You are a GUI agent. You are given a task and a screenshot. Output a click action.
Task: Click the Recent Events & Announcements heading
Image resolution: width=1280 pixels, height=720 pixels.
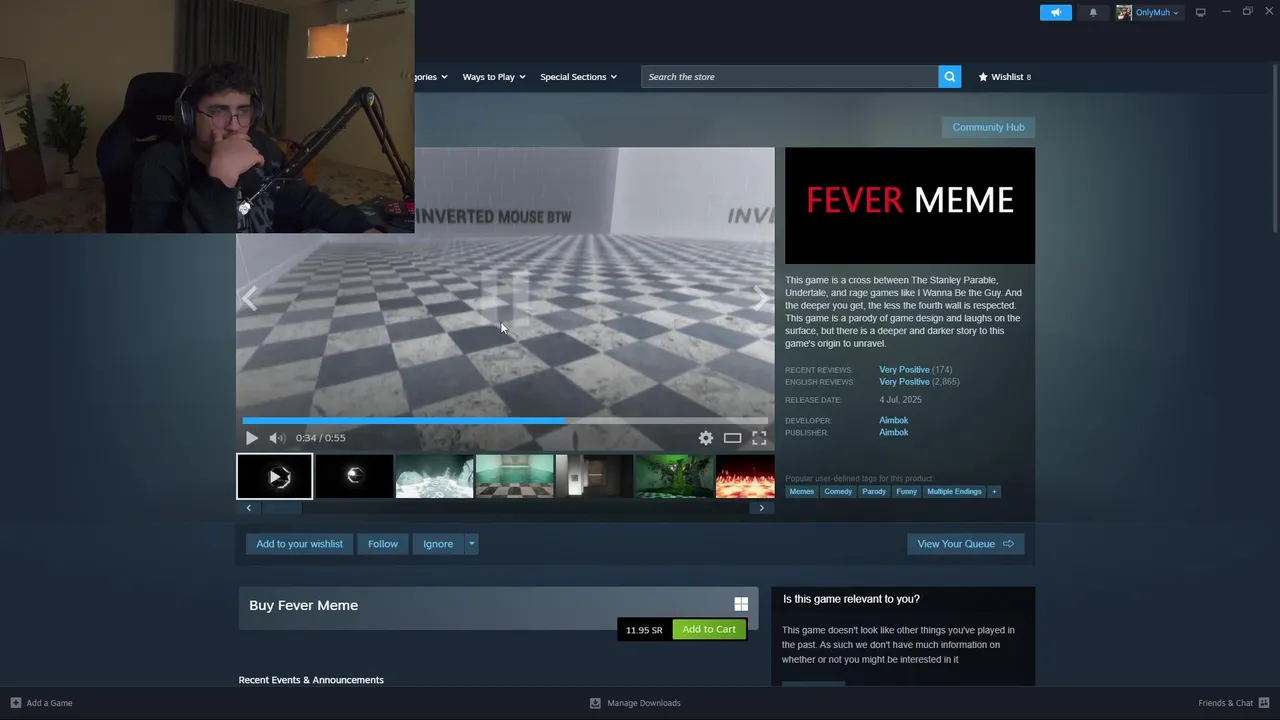pos(311,680)
